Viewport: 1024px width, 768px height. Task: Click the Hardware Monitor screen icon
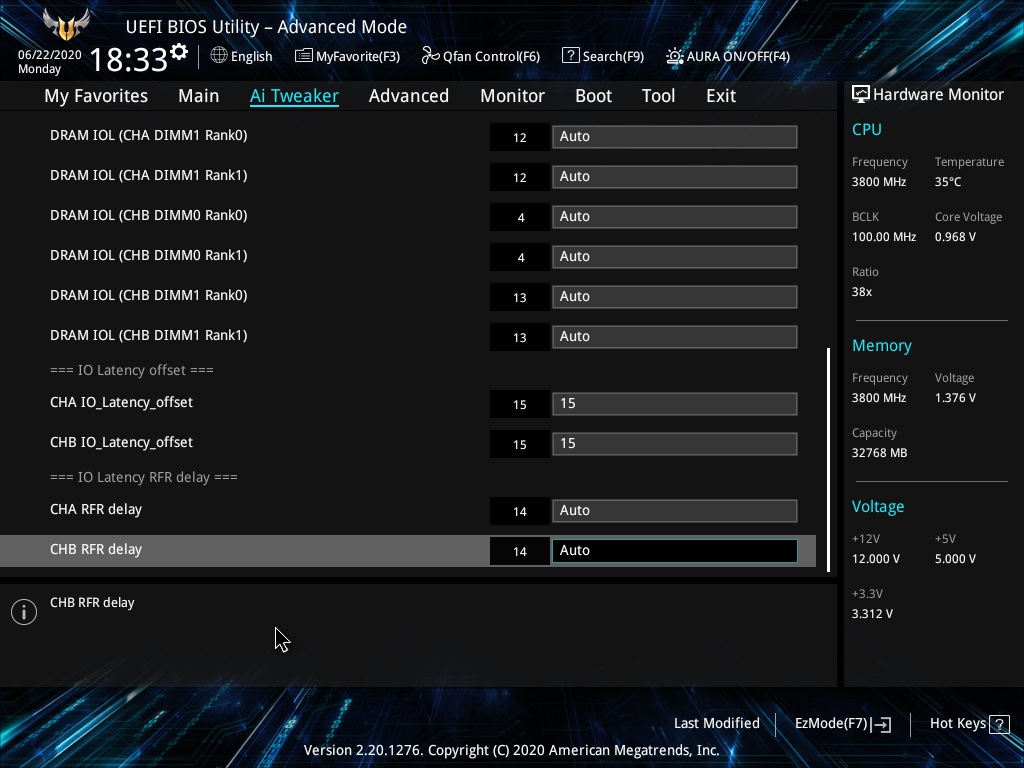861,94
